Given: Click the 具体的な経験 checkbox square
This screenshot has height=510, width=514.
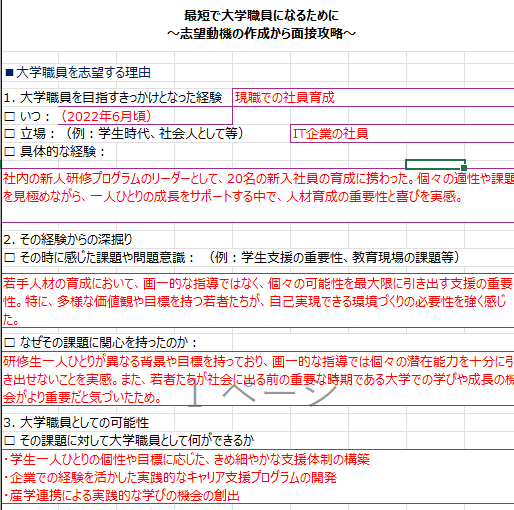Looking at the screenshot, I should pyautogui.click(x=10, y=152).
